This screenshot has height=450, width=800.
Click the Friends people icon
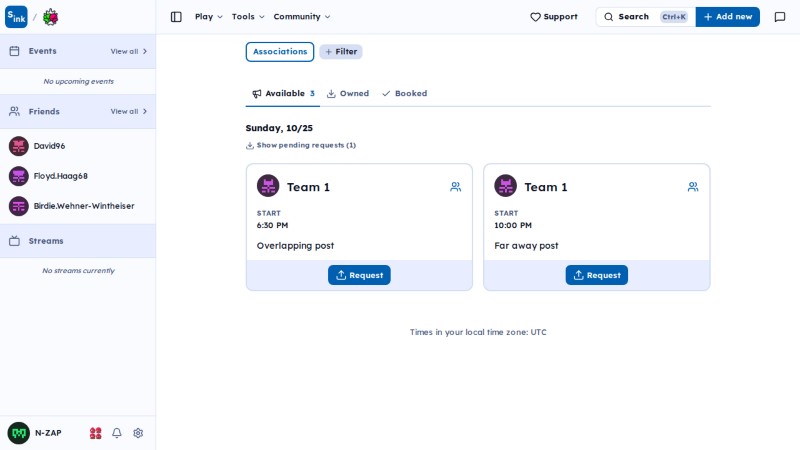click(x=14, y=111)
